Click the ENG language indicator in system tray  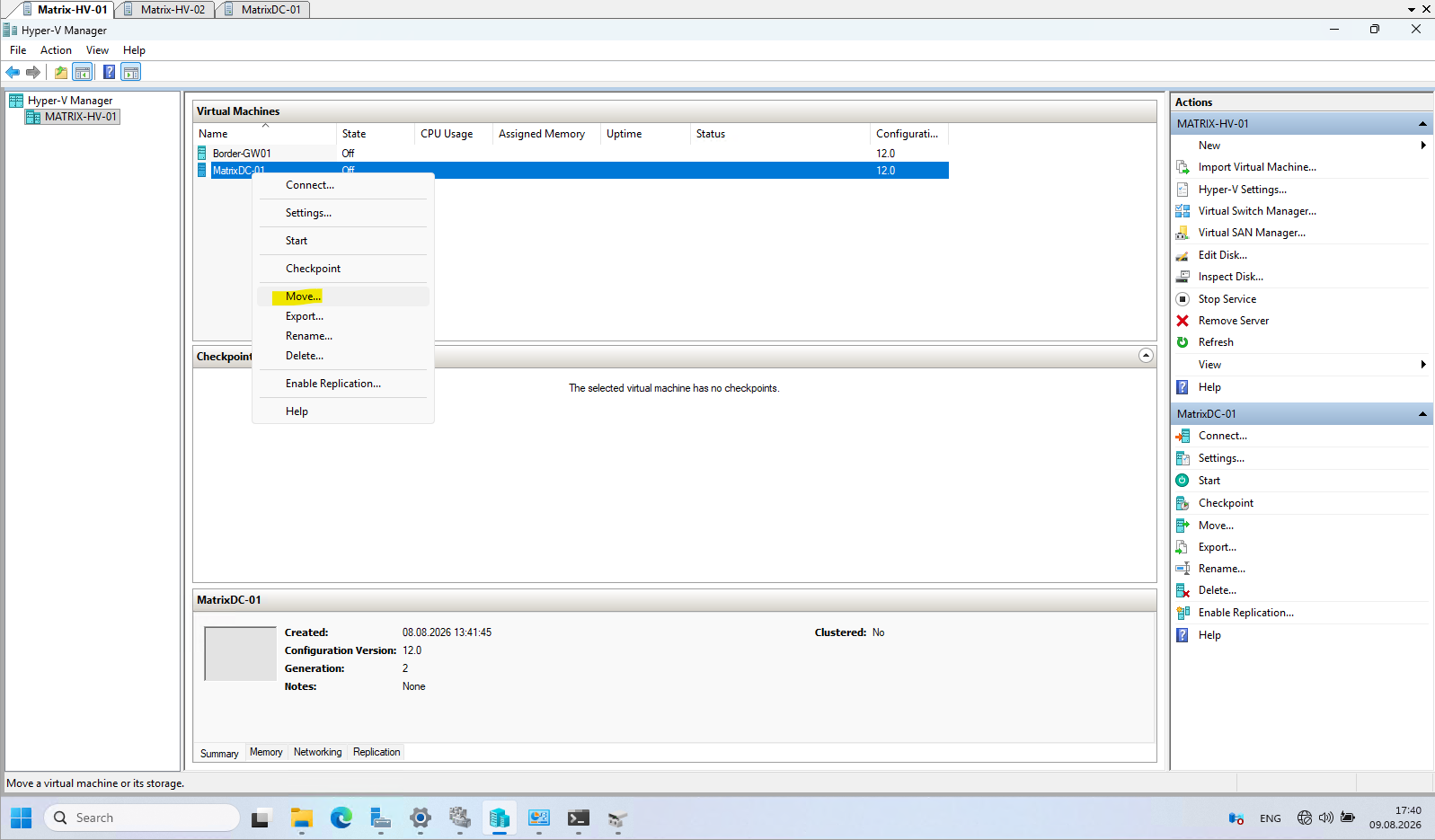point(1271,818)
